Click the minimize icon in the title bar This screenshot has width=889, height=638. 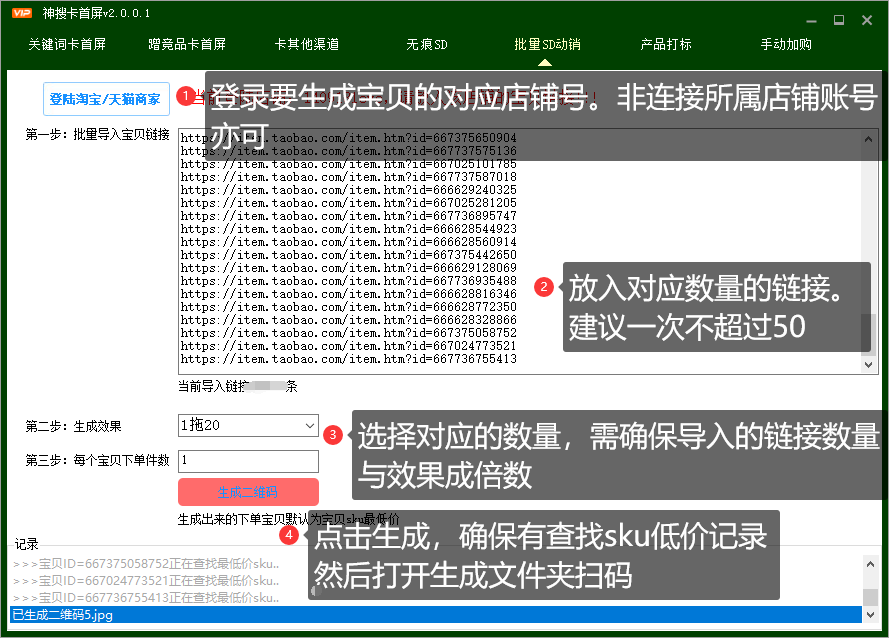pyautogui.click(x=812, y=19)
